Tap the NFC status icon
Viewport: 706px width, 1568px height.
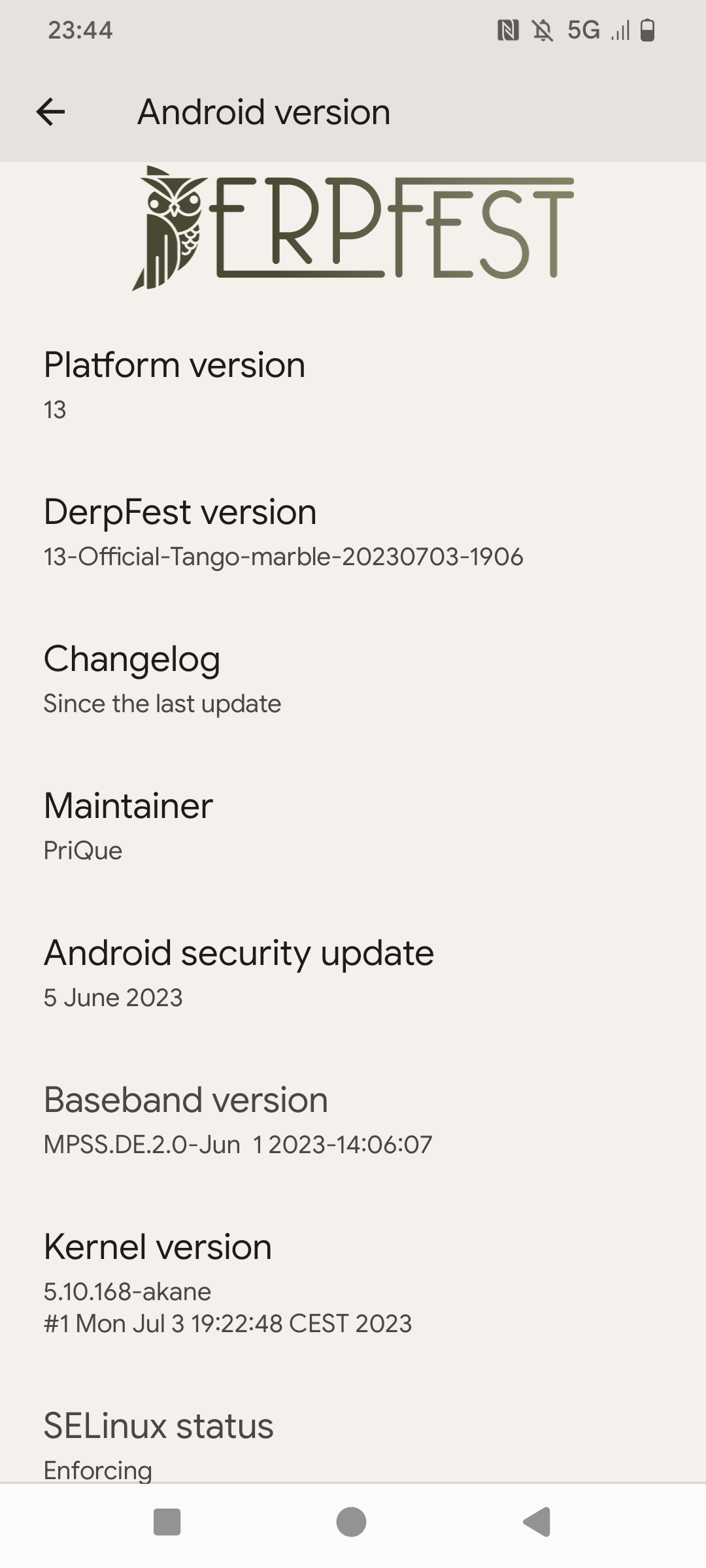(508, 30)
